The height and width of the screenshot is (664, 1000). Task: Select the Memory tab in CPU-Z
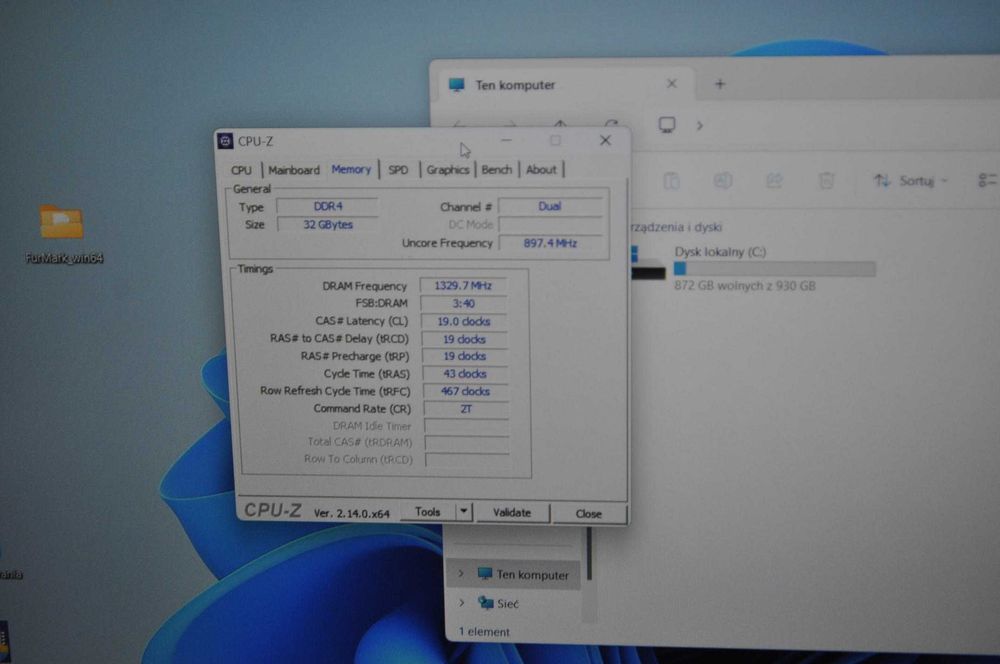pyautogui.click(x=351, y=170)
